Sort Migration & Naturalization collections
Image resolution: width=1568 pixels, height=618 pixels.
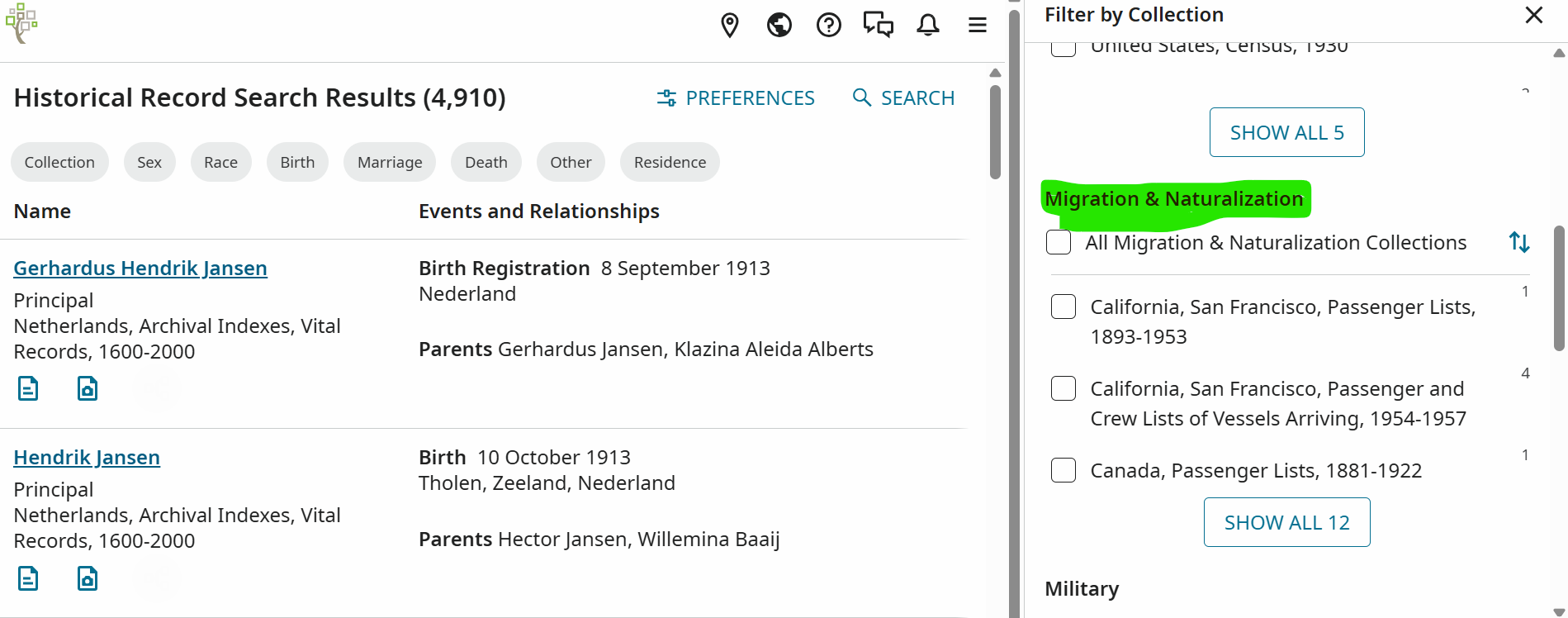(1519, 242)
